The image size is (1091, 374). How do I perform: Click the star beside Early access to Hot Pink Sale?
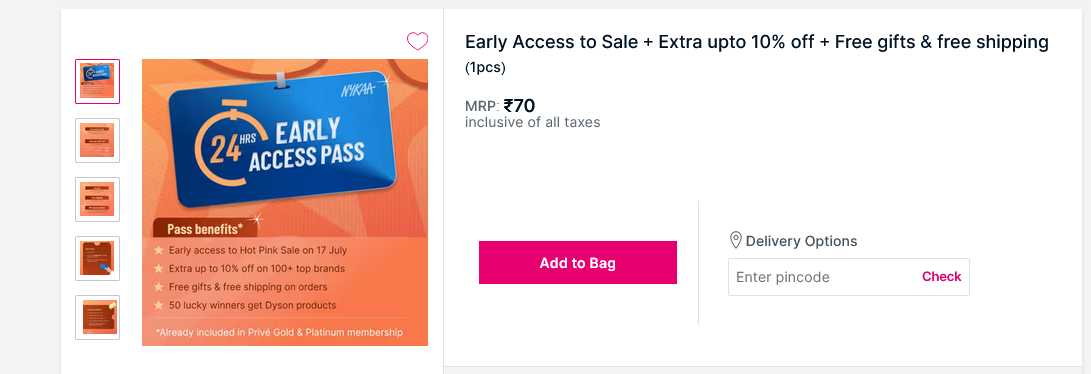click(159, 250)
